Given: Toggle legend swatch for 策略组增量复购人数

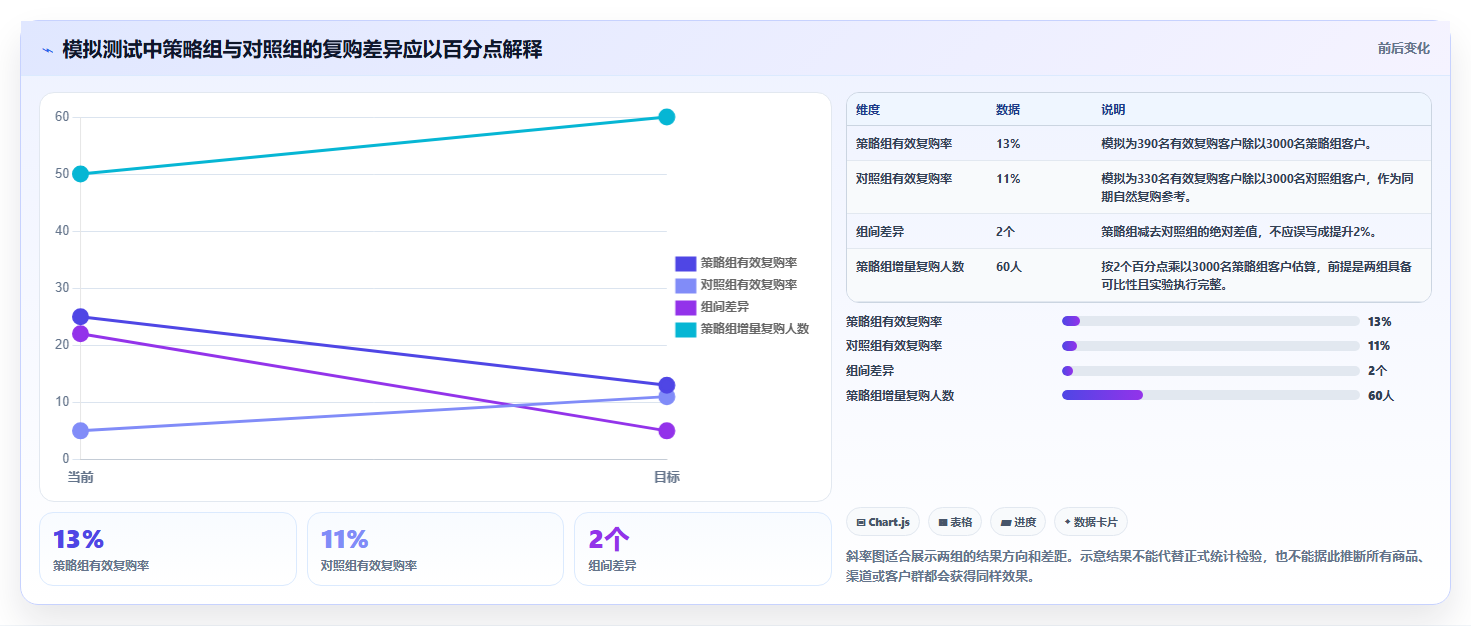Looking at the screenshot, I should coord(685,329).
